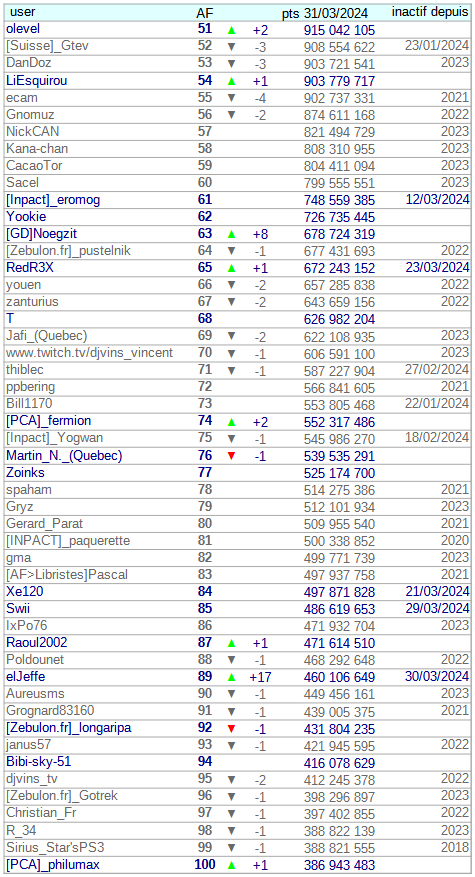Click the gray down arrow for Gnomuz
The height and width of the screenshot is (877, 475).
[x=232, y=115]
